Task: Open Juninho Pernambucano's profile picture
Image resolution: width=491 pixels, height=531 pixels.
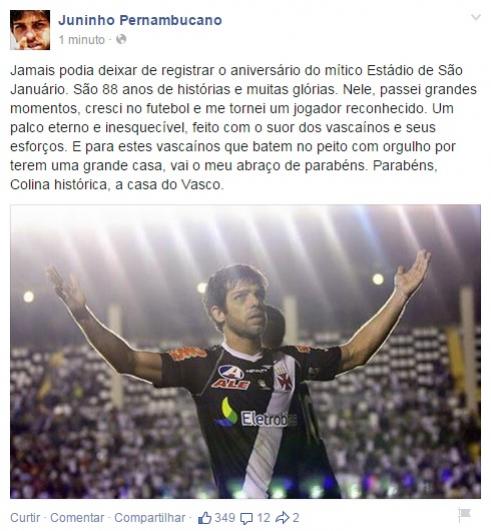Action: point(30,30)
